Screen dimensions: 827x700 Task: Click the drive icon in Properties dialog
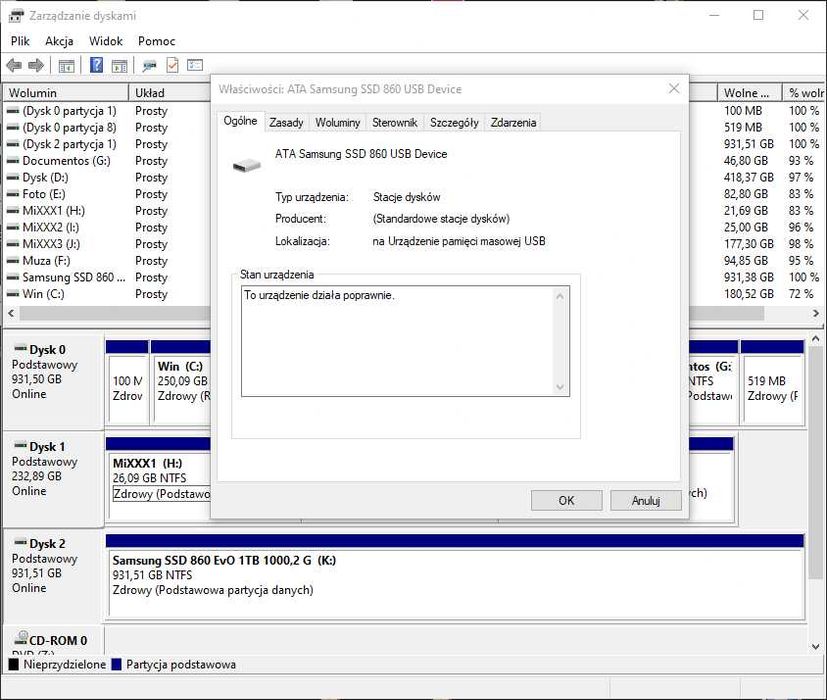click(x=247, y=166)
